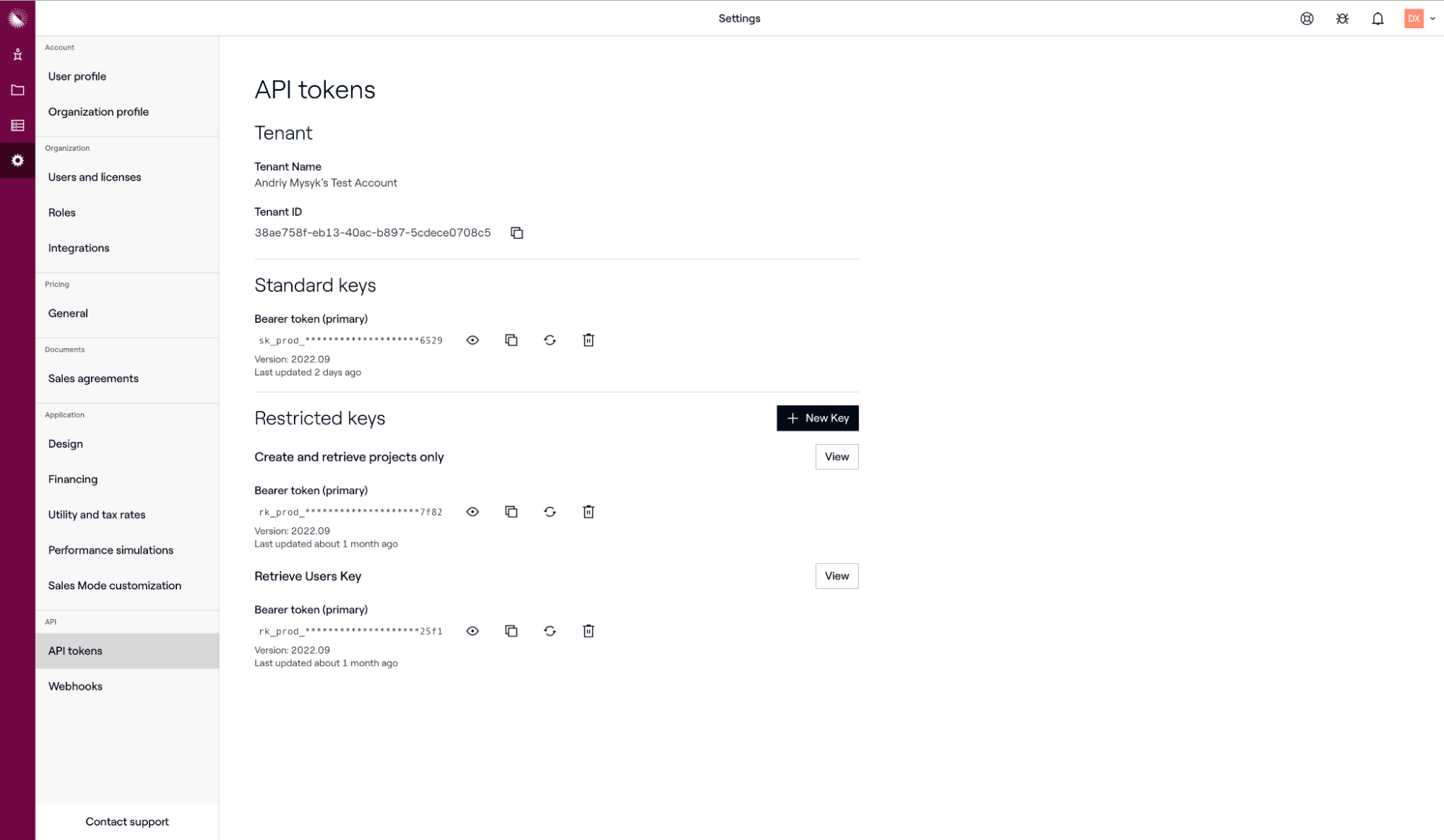Open the notifications bell
This screenshot has height=840, width=1444.
click(x=1378, y=19)
